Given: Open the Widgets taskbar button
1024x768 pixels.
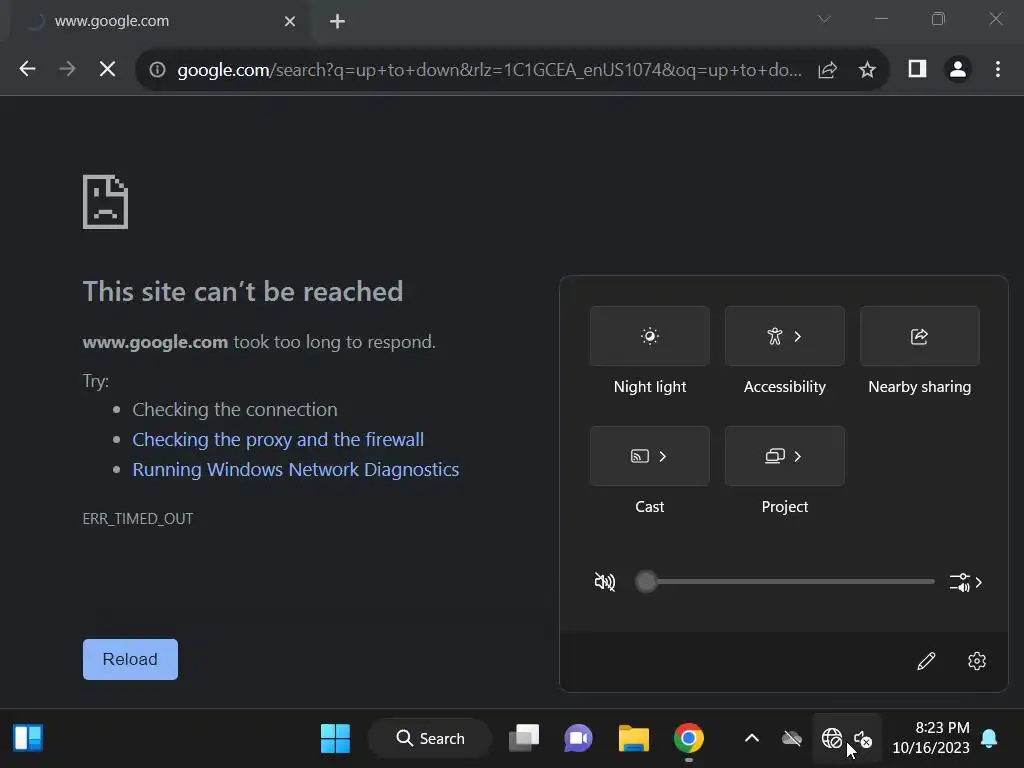Looking at the screenshot, I should tap(28, 739).
